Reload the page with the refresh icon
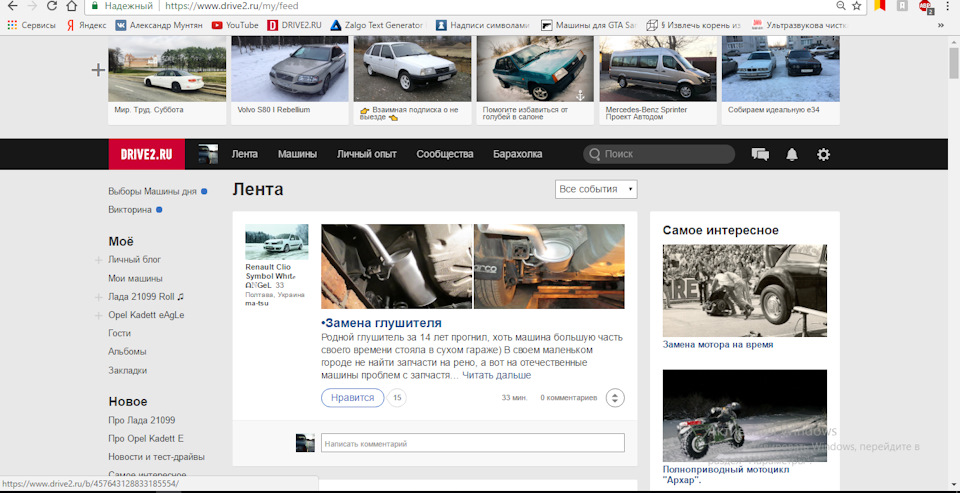The height and width of the screenshot is (493, 960). click(52, 6)
